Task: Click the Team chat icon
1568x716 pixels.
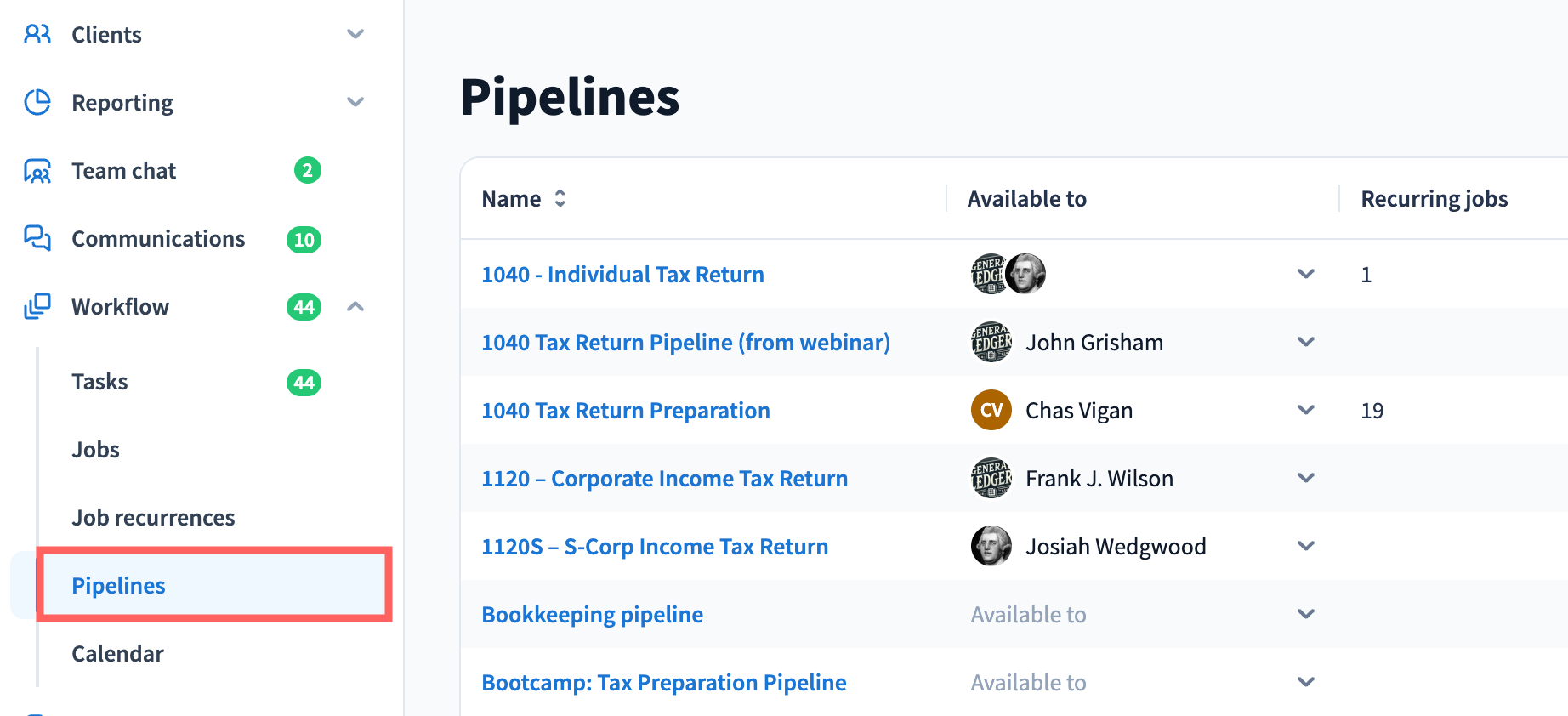Action: click(x=37, y=171)
